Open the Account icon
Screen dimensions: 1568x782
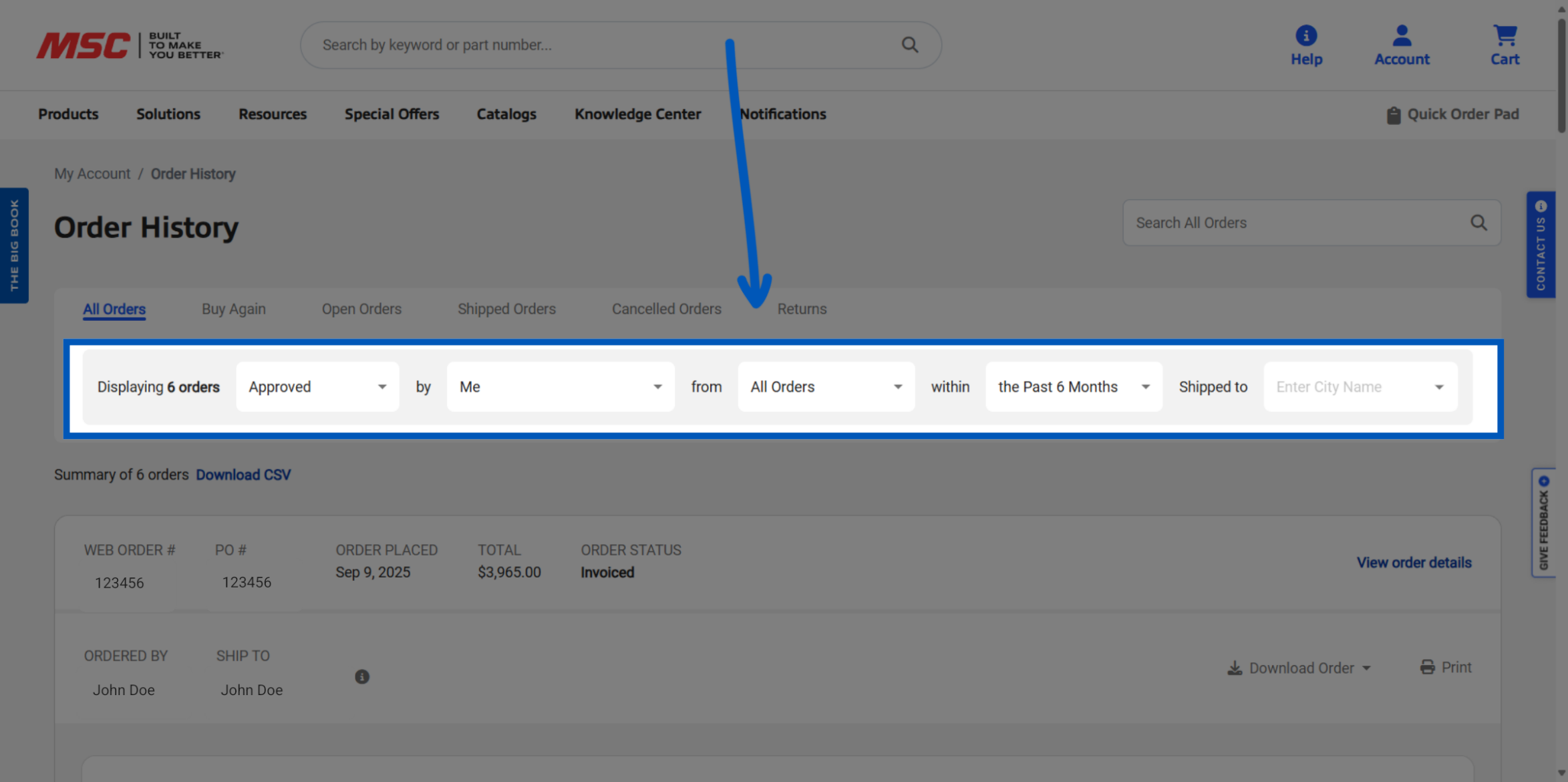pos(1402,35)
